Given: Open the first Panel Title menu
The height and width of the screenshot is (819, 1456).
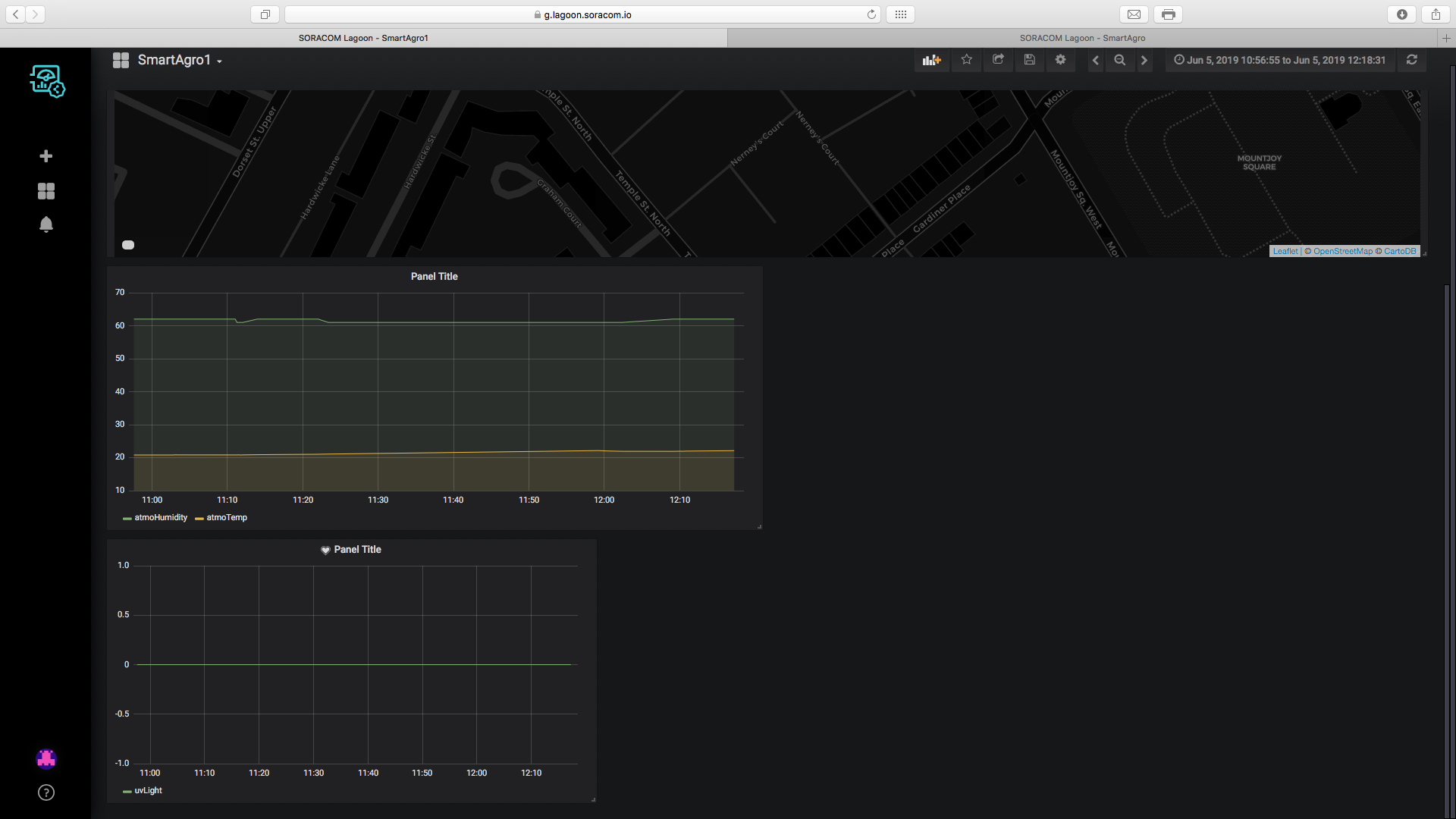Looking at the screenshot, I should (x=434, y=277).
